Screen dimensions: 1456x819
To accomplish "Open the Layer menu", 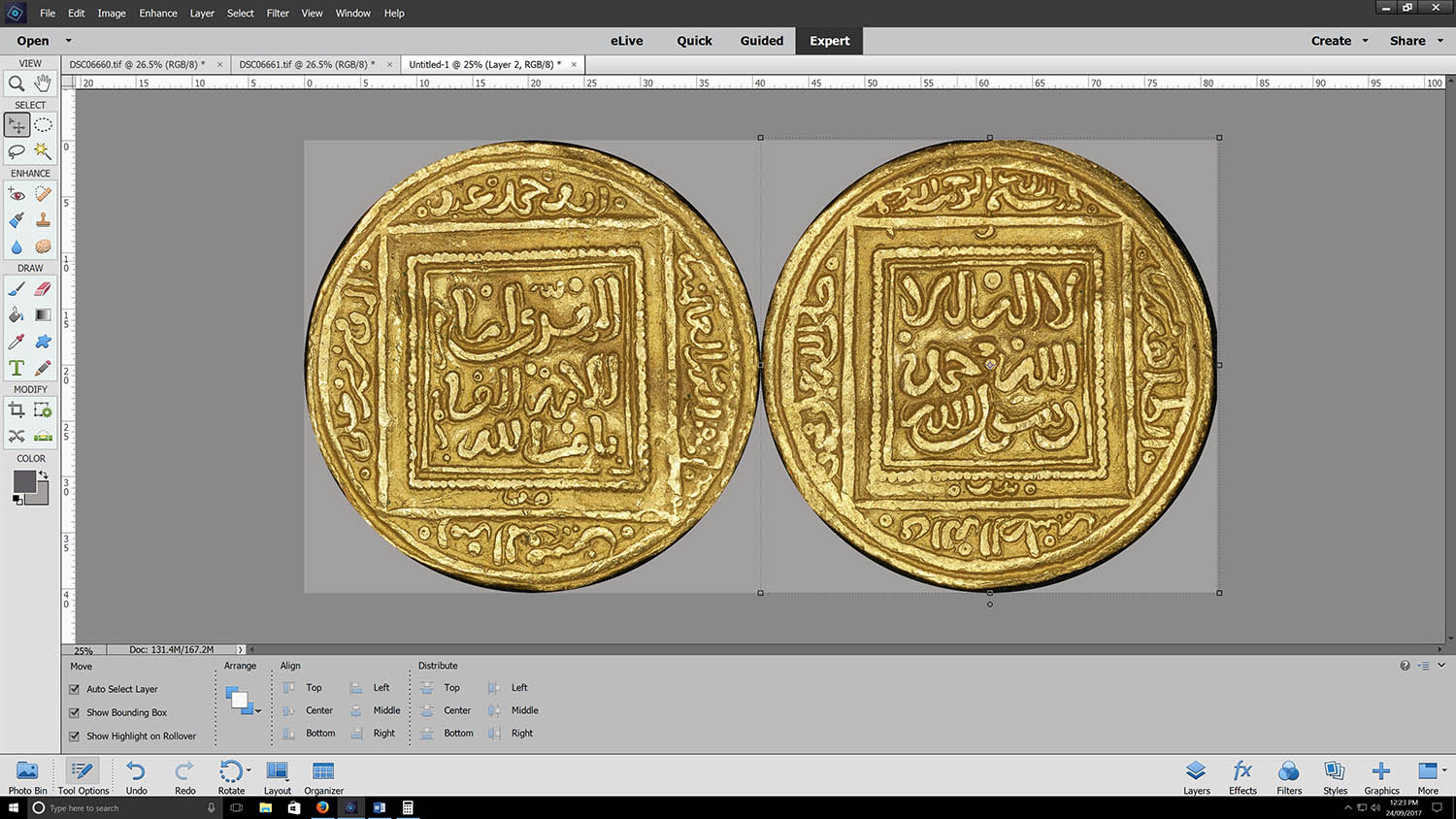I will tap(202, 14).
